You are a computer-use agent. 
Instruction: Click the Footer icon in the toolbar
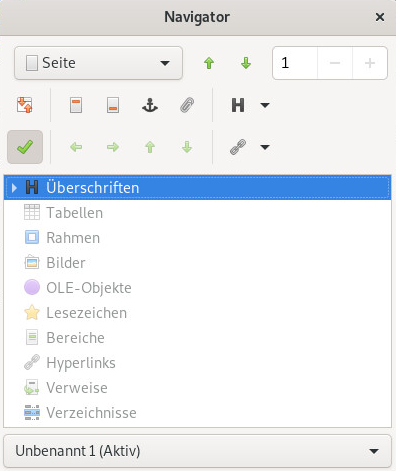point(113,105)
